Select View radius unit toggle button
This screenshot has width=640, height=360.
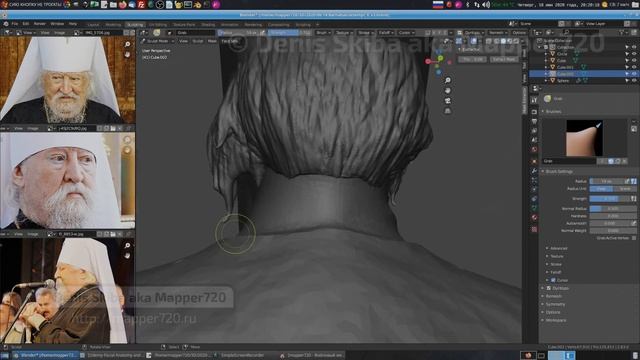coord(601,189)
